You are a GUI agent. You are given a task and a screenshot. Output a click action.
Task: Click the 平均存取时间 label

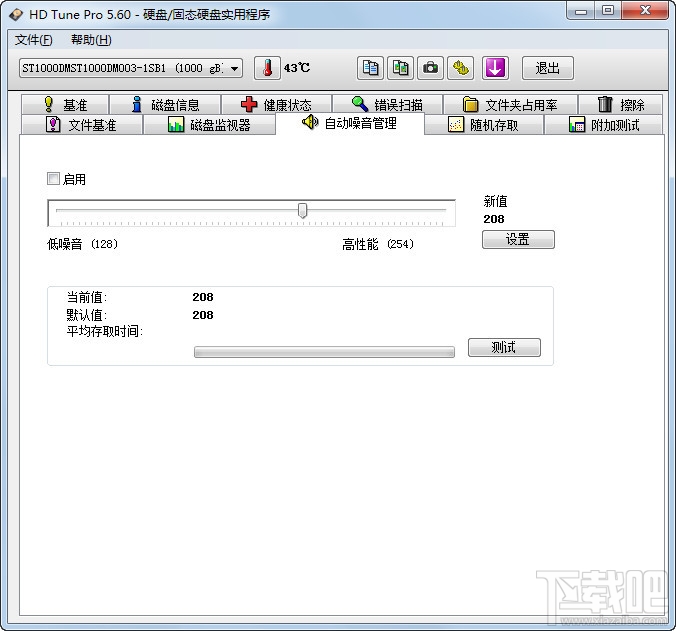pyautogui.click(x=105, y=331)
